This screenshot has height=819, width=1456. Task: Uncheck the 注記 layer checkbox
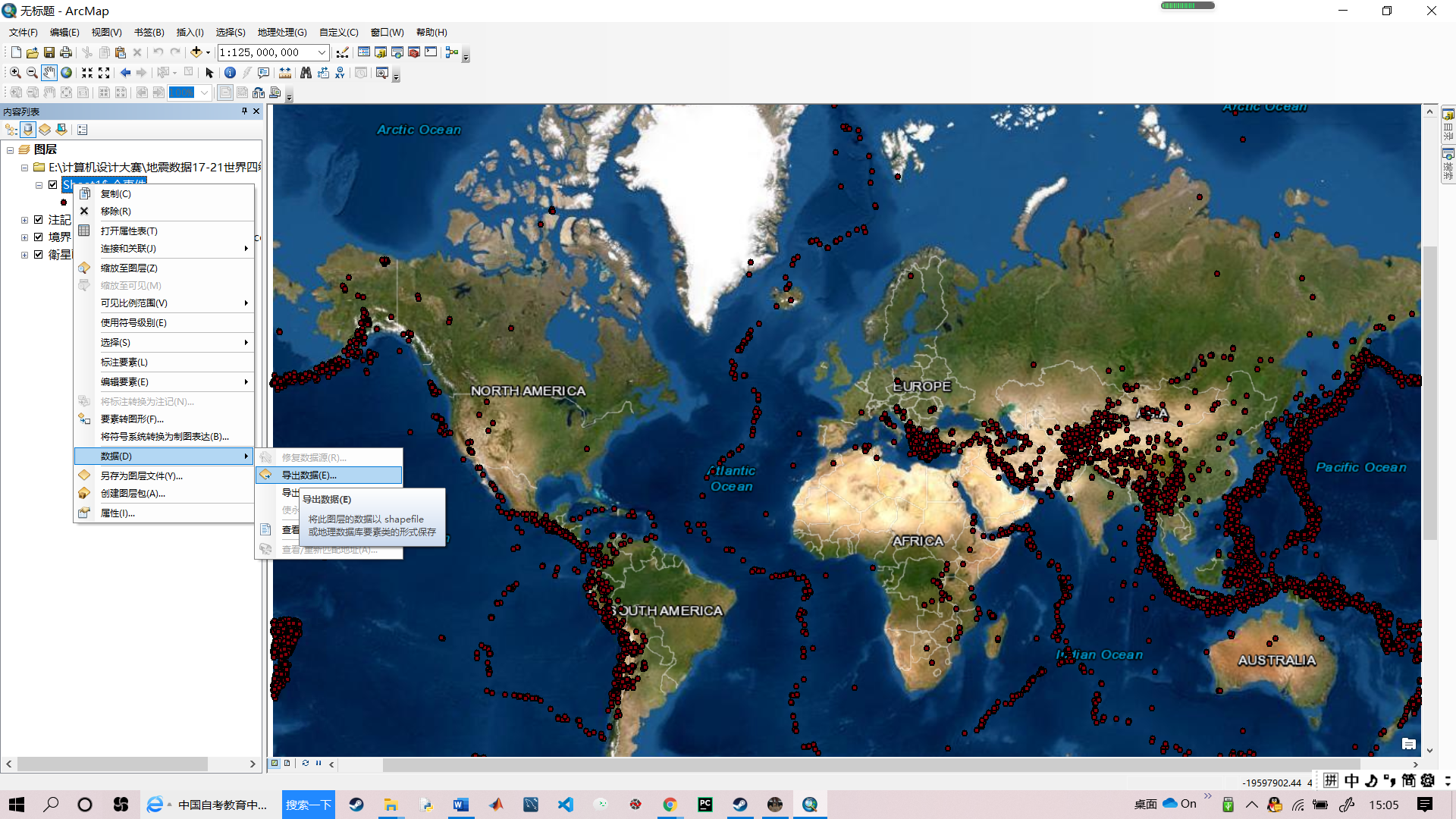coord(38,220)
